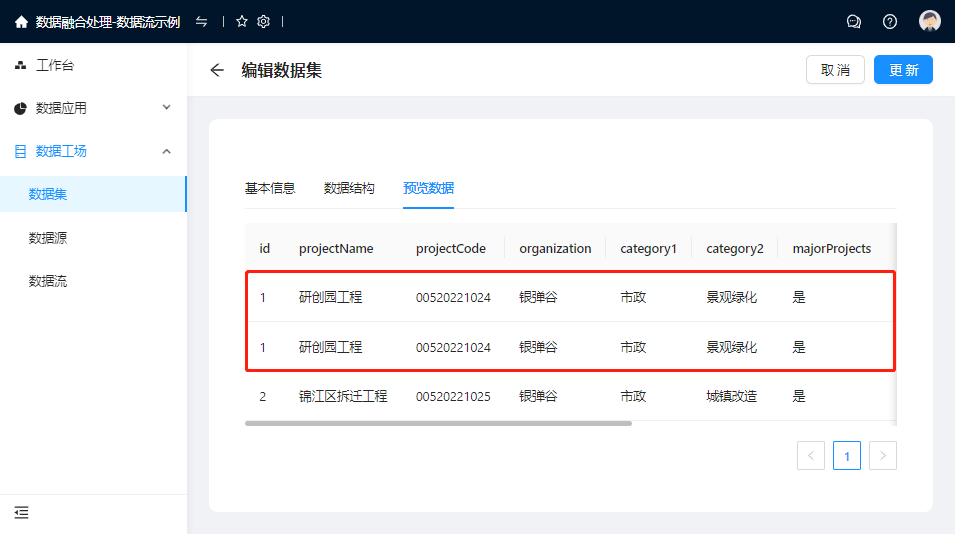The height and width of the screenshot is (534, 955).
Task: Switch to the 数据结构 tab
Action: pyautogui.click(x=349, y=188)
